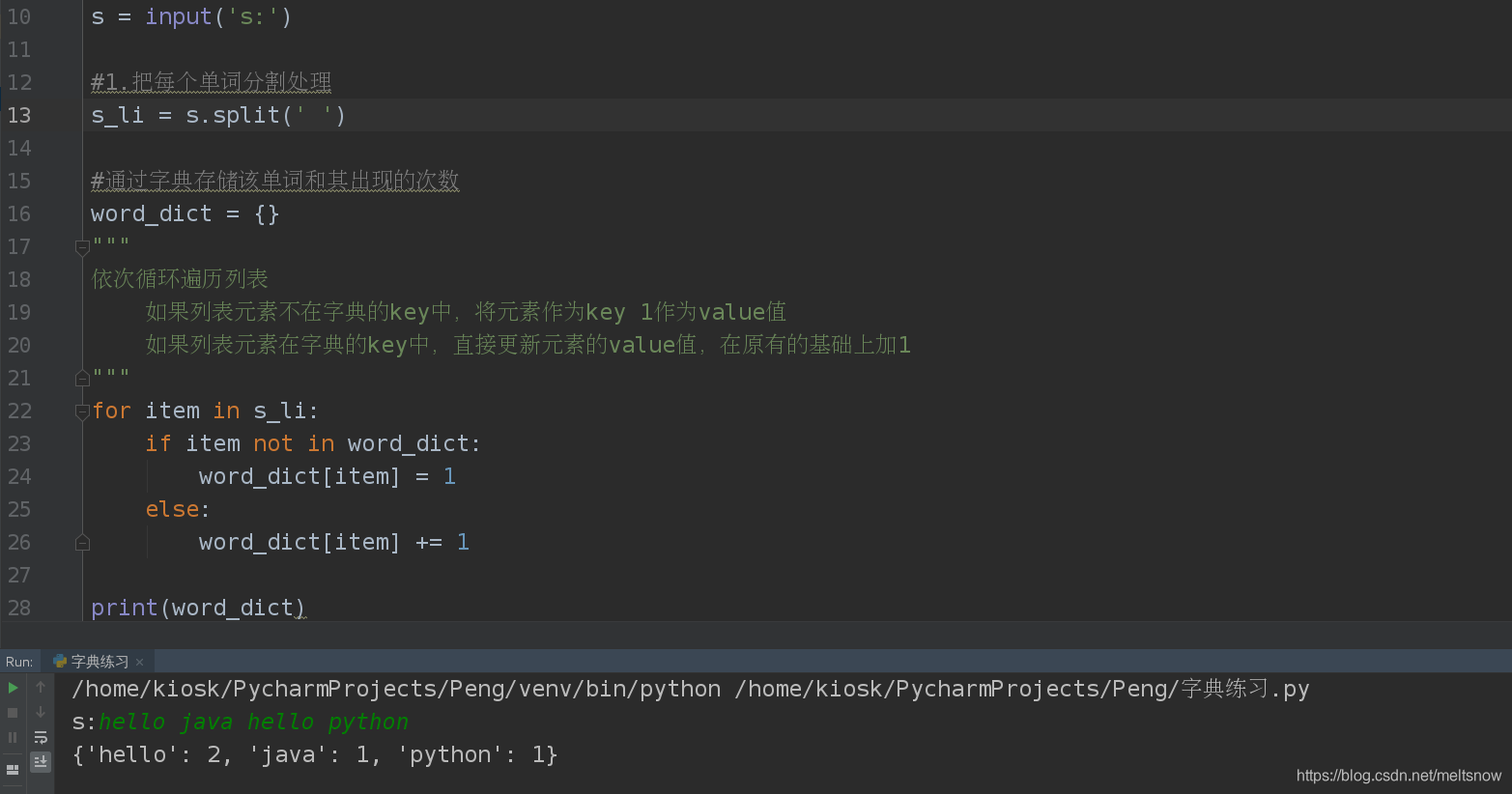Collapse the for loop at line 22
Viewport: 1512px width, 794px height.
pyautogui.click(x=82, y=411)
